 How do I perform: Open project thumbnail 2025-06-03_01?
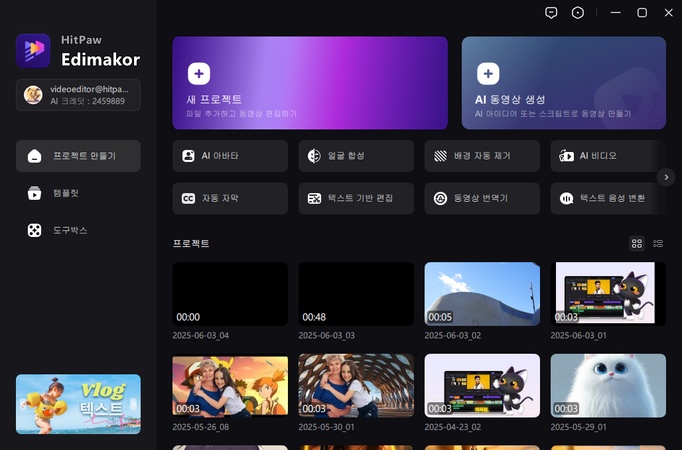pos(608,293)
